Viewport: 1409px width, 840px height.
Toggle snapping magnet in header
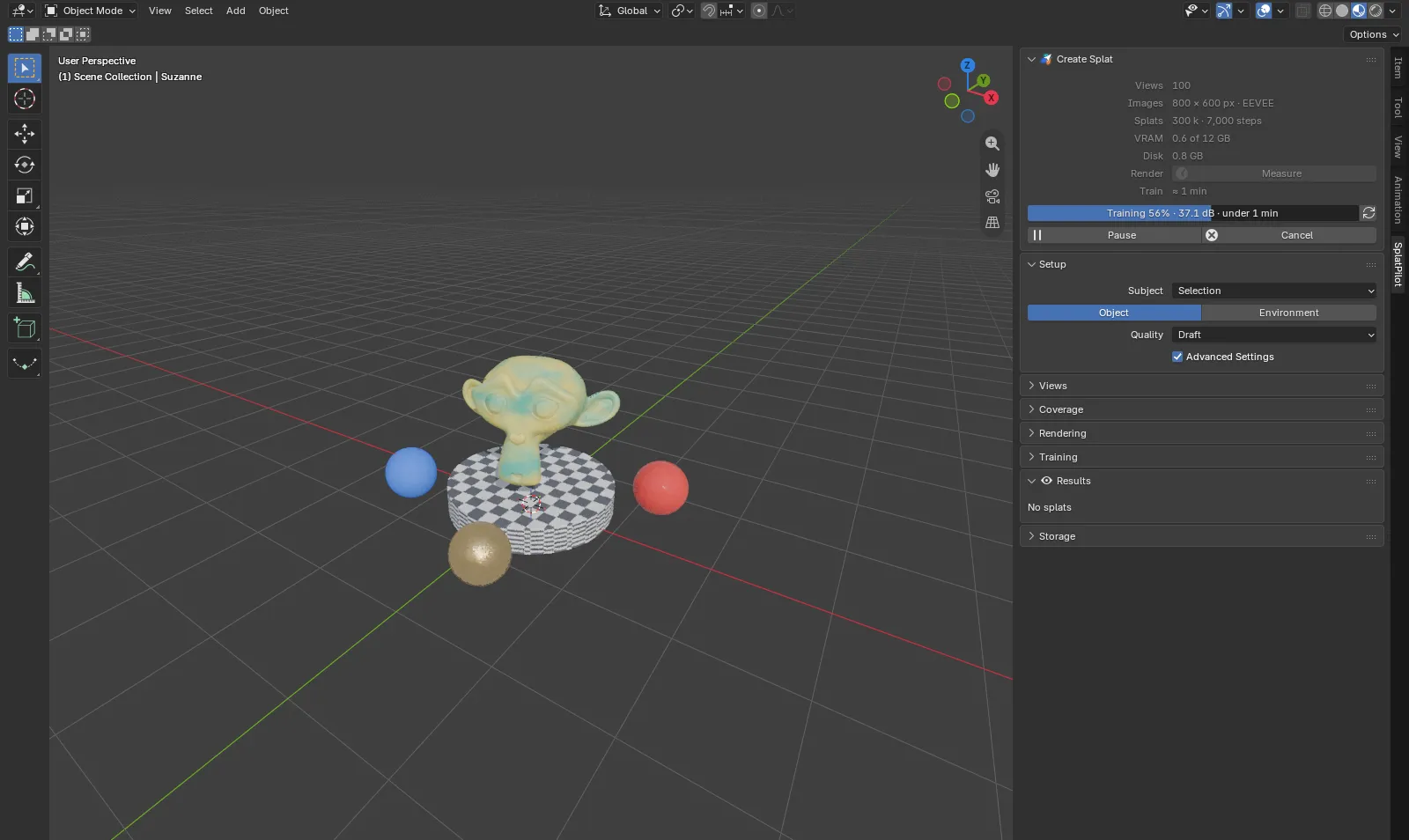coord(709,11)
